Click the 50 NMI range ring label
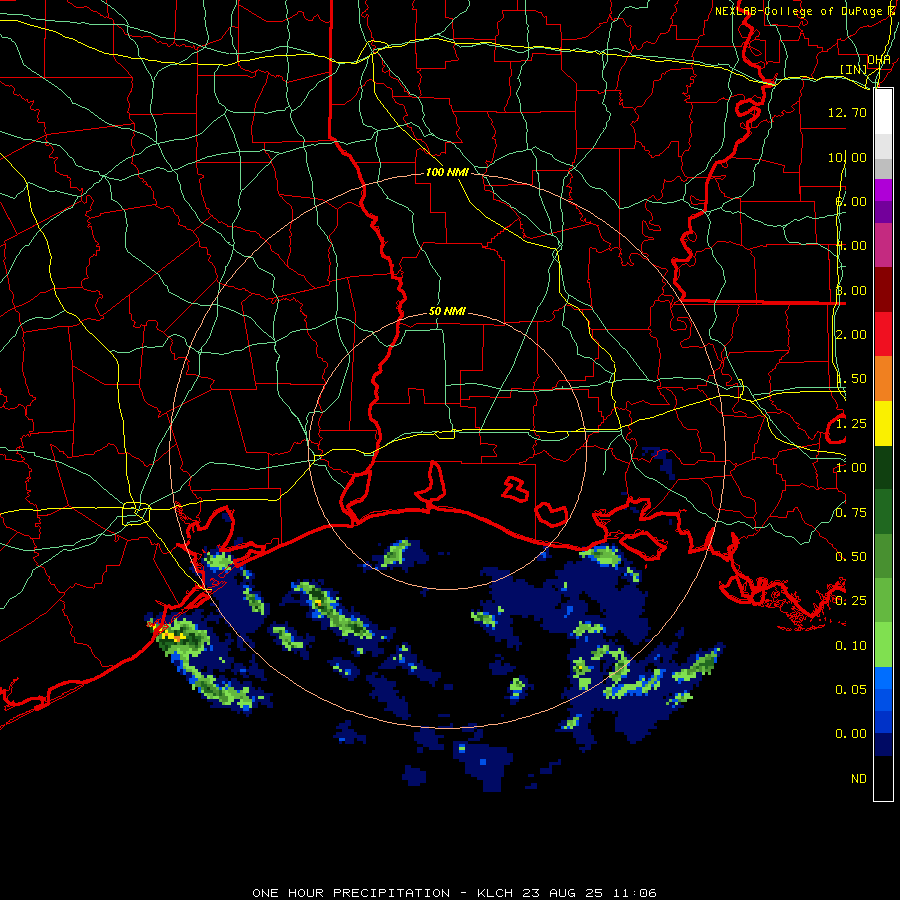Viewport: 900px width, 900px height. [x=447, y=312]
